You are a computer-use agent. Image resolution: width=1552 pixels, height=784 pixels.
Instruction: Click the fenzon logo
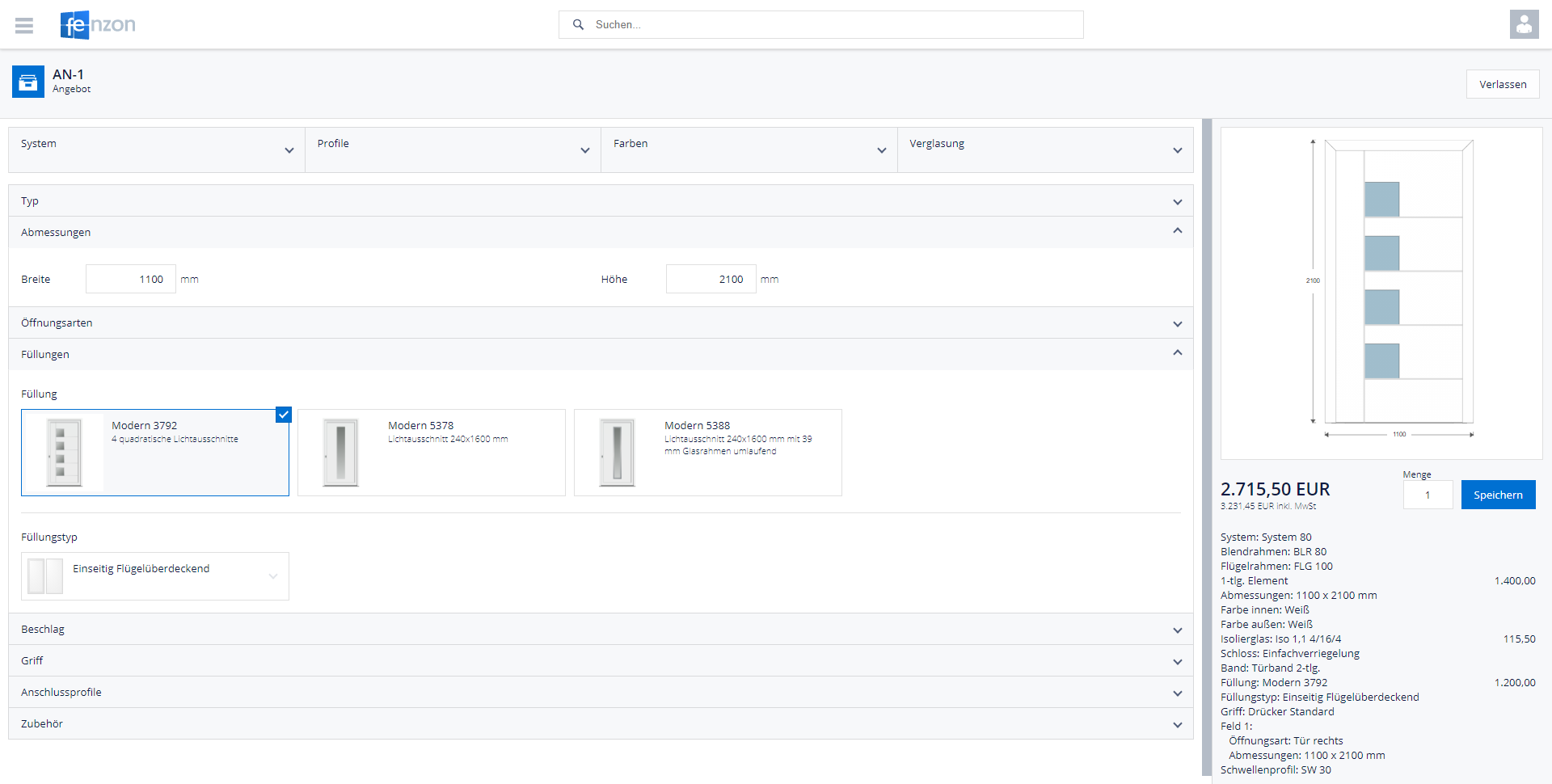click(x=98, y=25)
